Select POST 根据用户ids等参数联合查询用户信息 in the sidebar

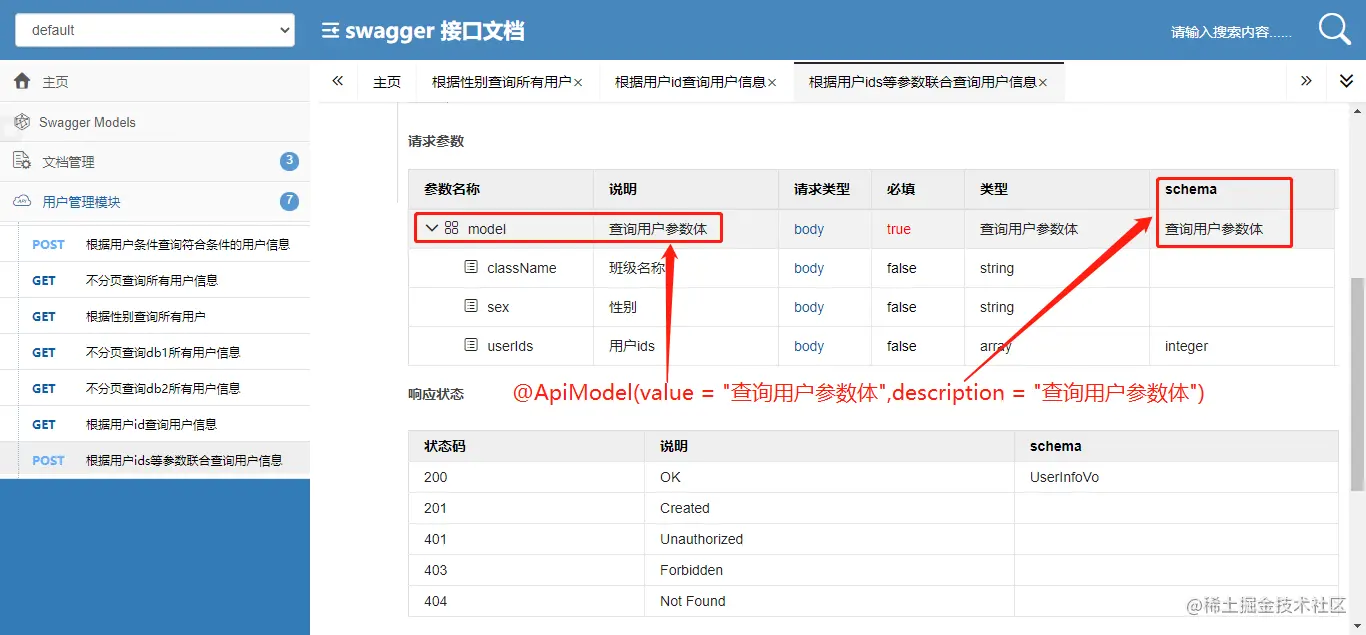(x=155, y=460)
